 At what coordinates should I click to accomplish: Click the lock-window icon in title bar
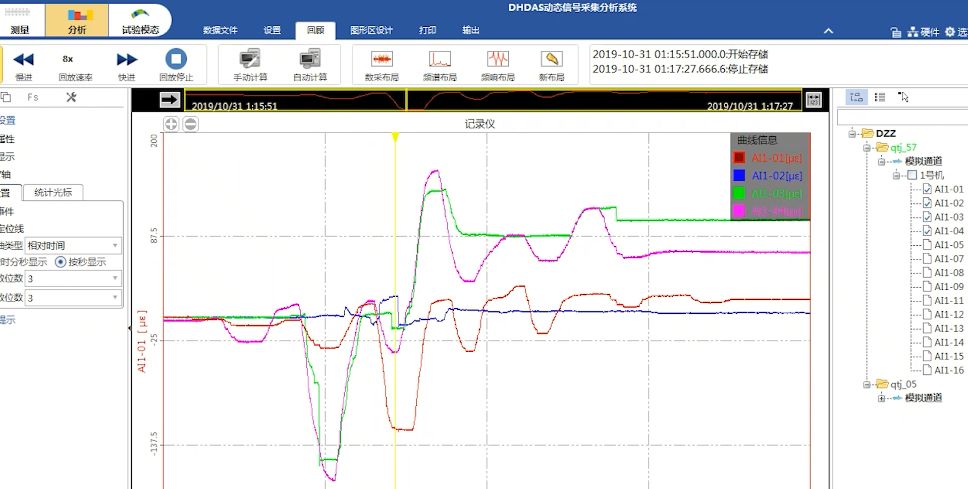point(896,32)
